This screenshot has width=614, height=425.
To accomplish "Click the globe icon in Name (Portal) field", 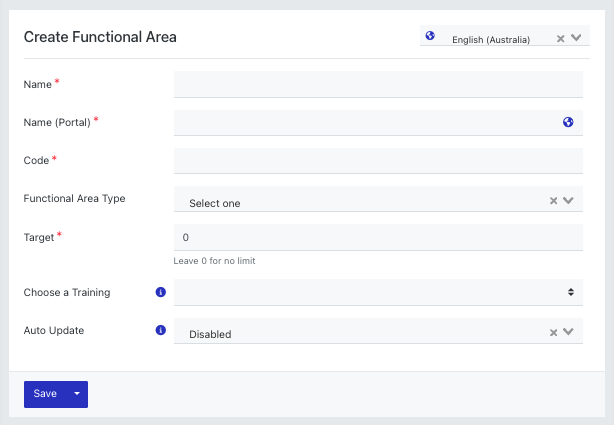I will [x=568, y=122].
